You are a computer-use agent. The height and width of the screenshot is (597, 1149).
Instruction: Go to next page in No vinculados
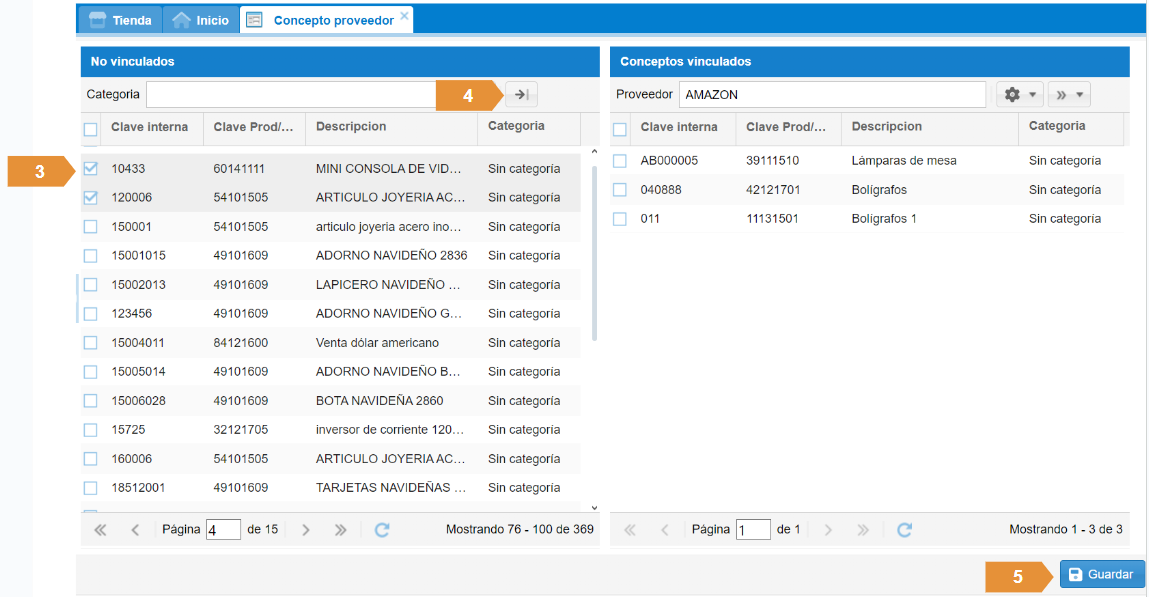click(306, 530)
